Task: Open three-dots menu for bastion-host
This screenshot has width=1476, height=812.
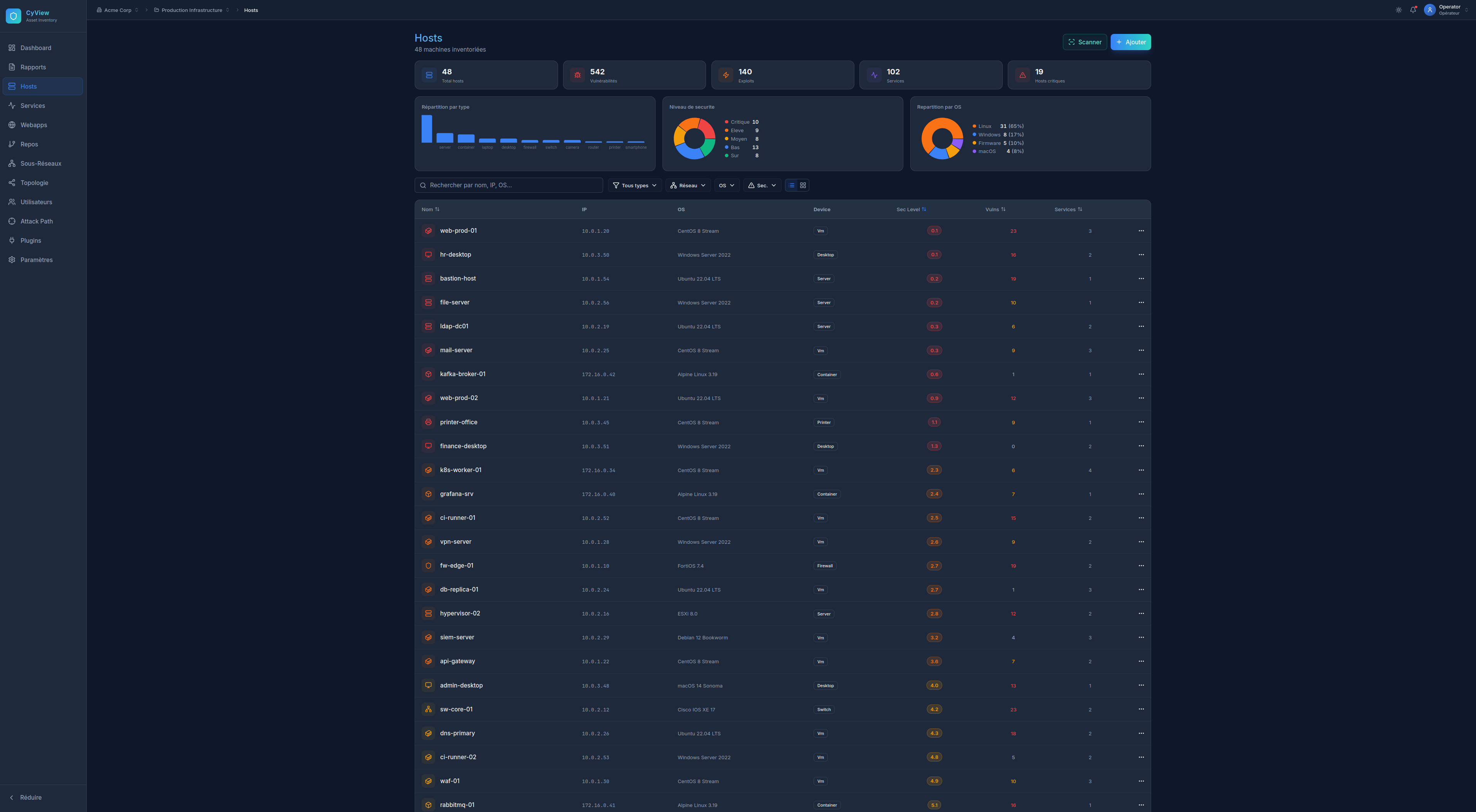Action: (1141, 279)
